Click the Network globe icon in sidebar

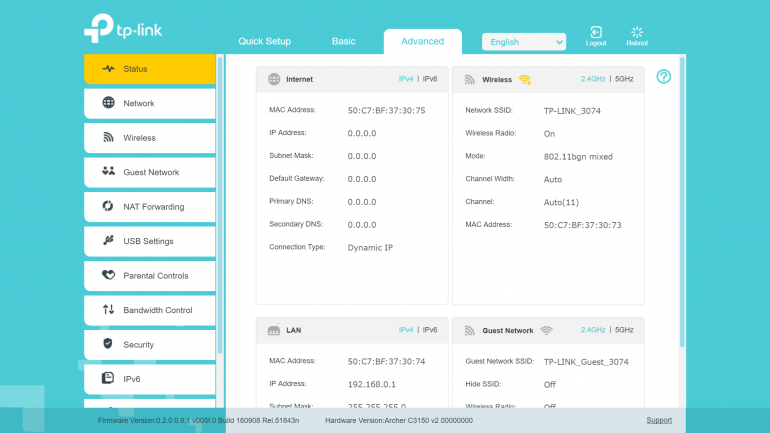(x=109, y=103)
